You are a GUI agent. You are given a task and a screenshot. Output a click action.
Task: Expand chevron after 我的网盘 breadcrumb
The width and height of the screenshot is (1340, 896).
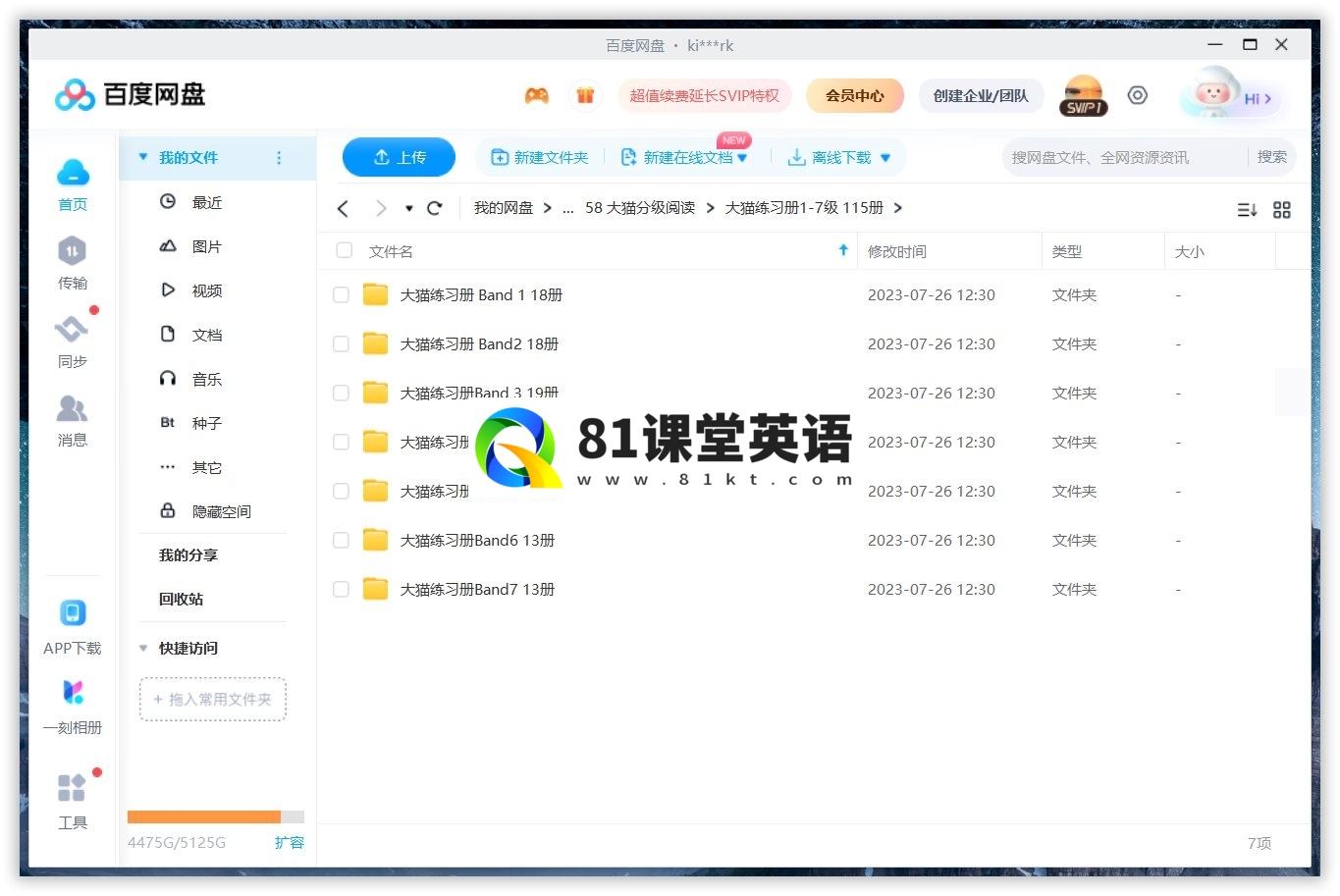(x=547, y=208)
